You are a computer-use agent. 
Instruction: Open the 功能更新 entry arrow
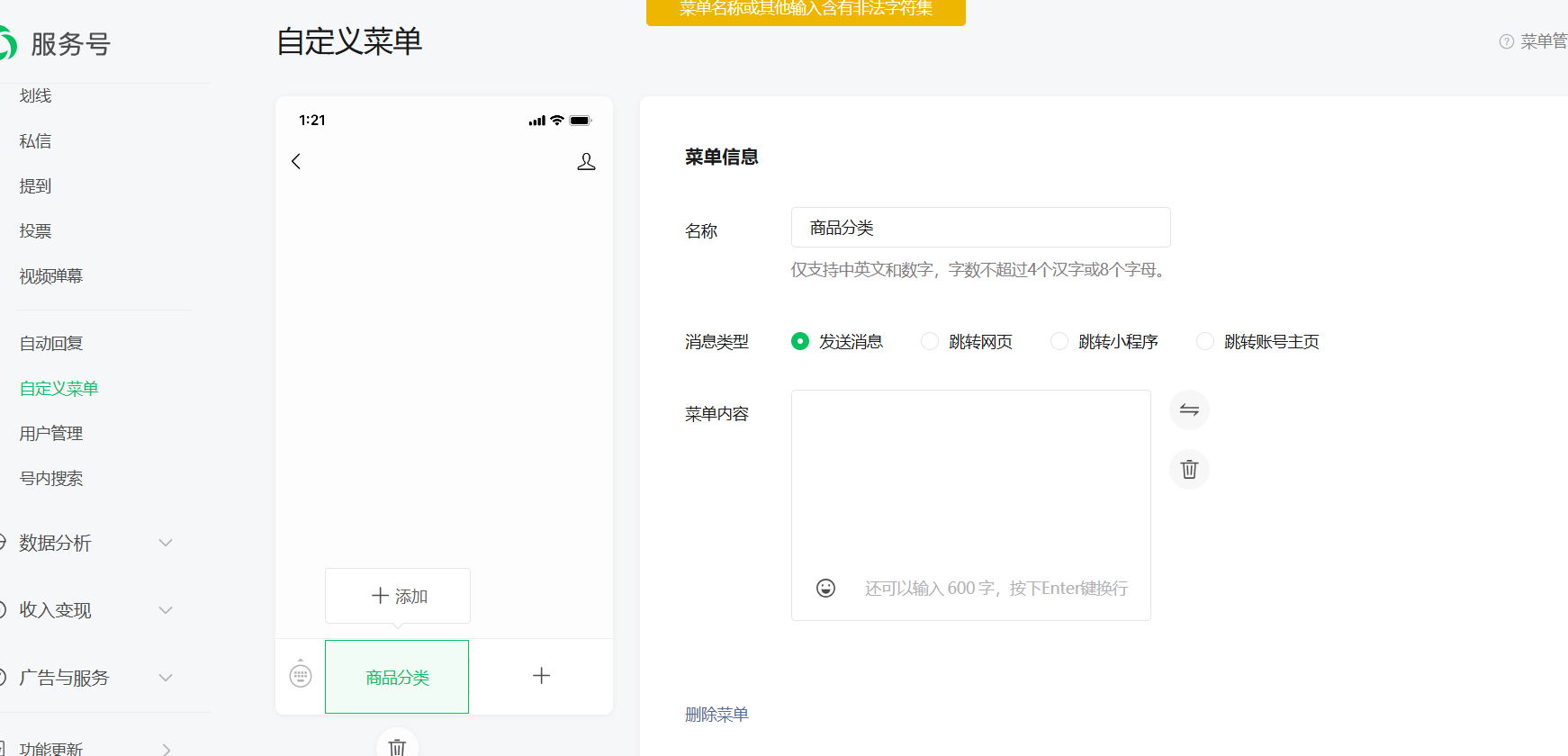tap(166, 749)
